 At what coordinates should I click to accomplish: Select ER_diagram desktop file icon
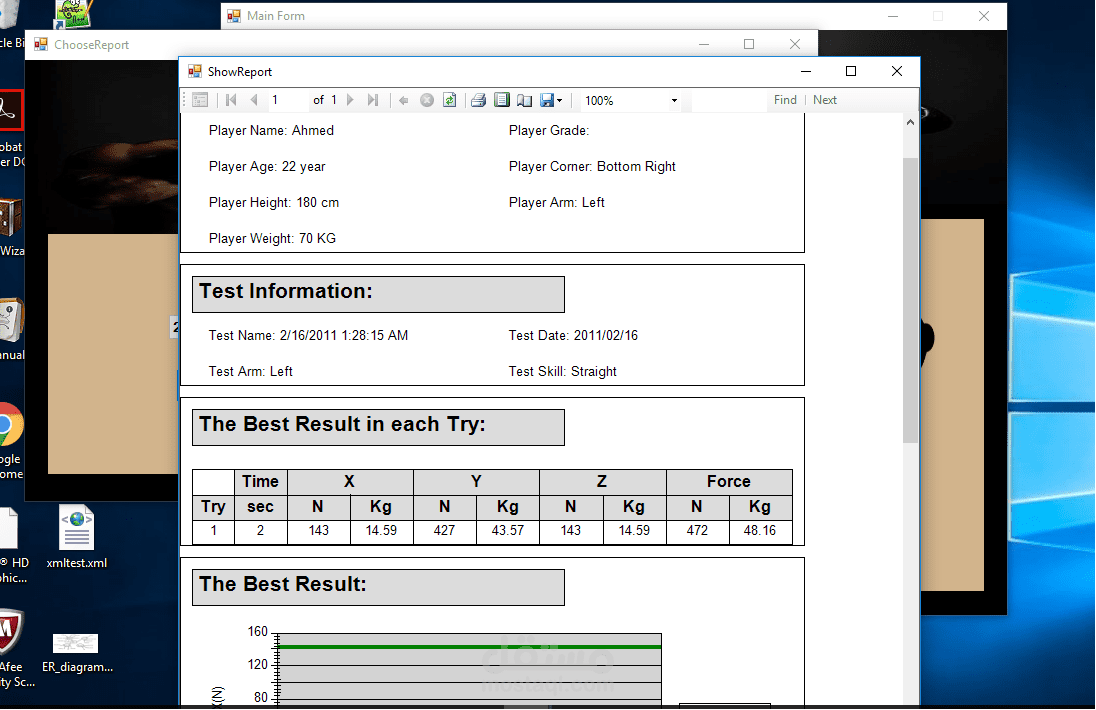[77, 652]
